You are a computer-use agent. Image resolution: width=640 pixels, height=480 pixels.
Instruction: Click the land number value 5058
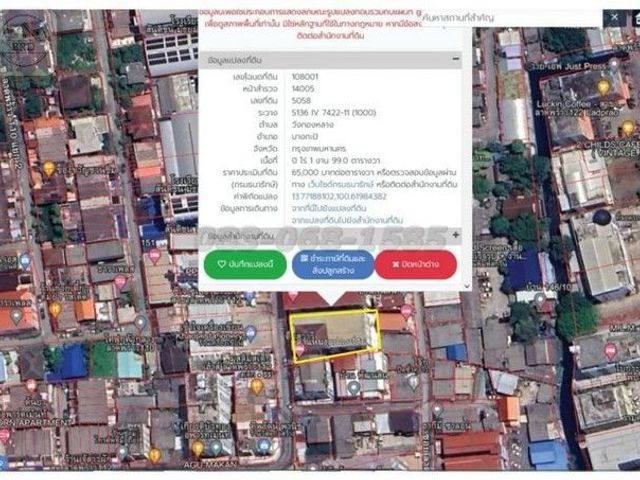pos(301,100)
